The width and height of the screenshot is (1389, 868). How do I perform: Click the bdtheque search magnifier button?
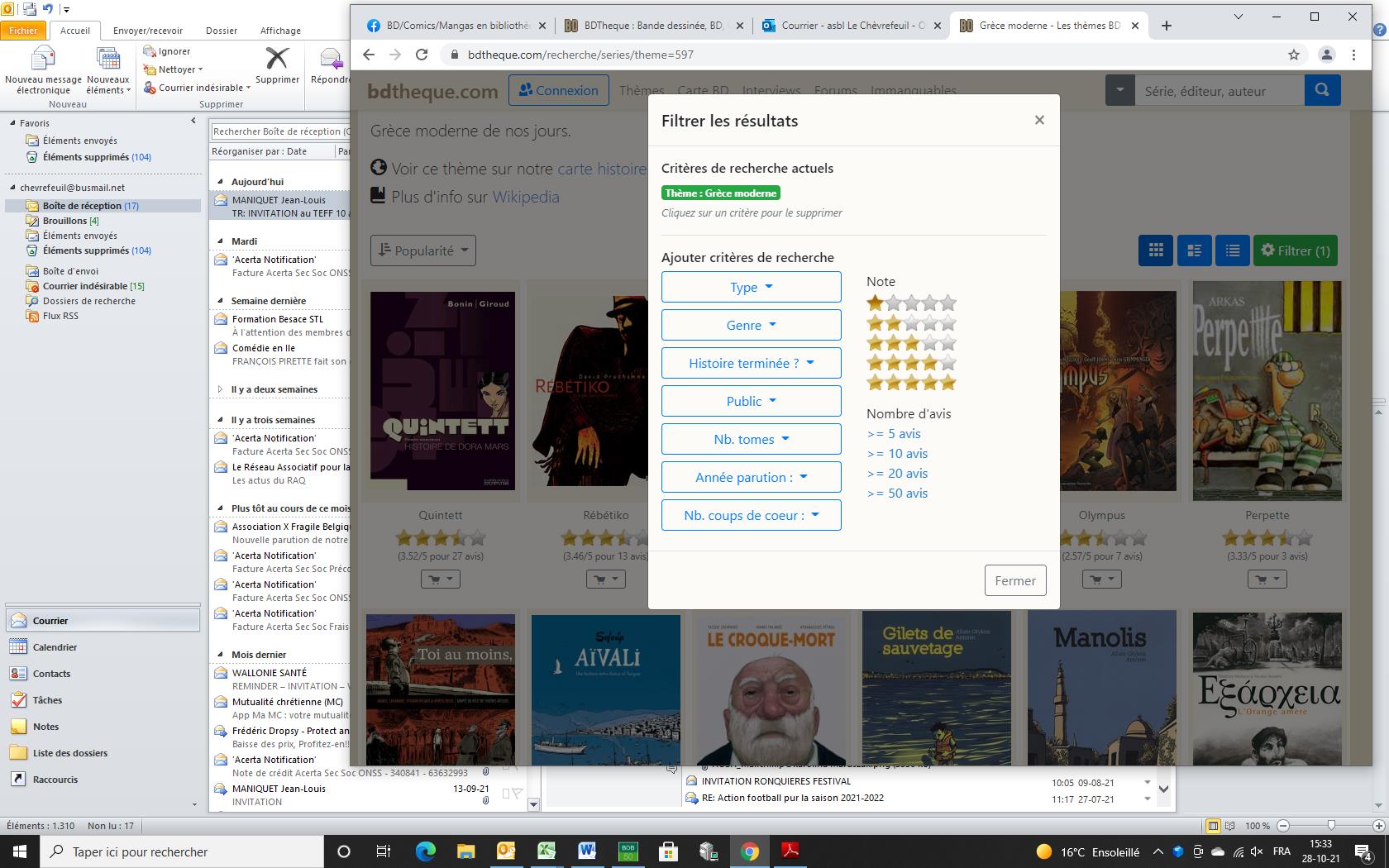point(1322,90)
